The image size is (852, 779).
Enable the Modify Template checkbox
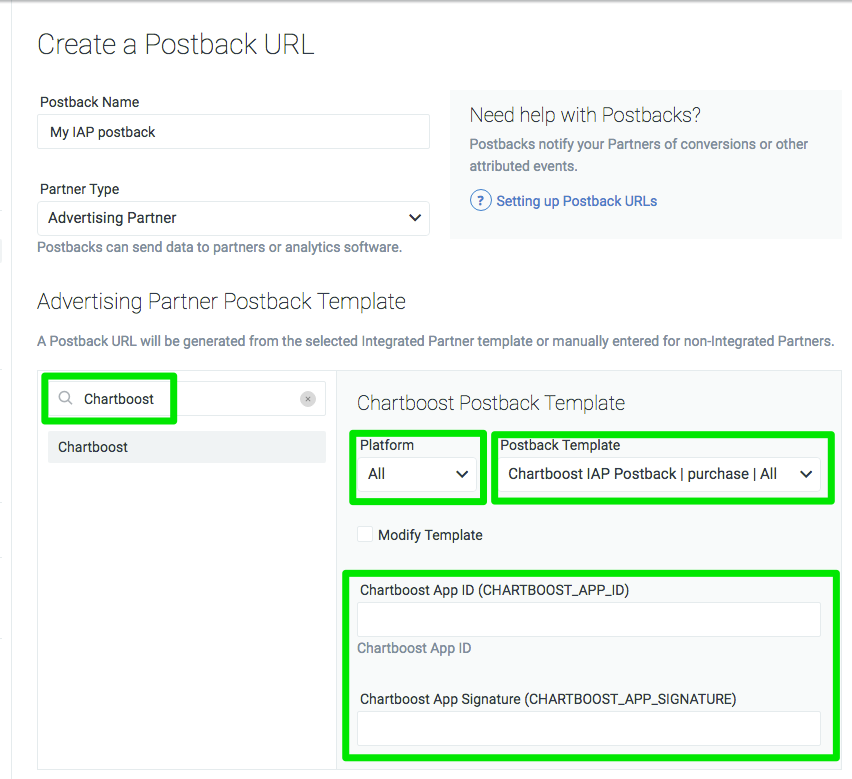(365, 535)
